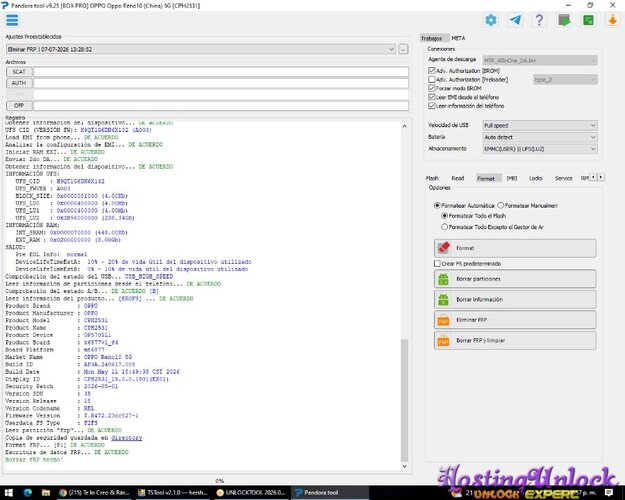Click the 0% progress bar
The height and width of the screenshot is (500, 625).
point(220,481)
